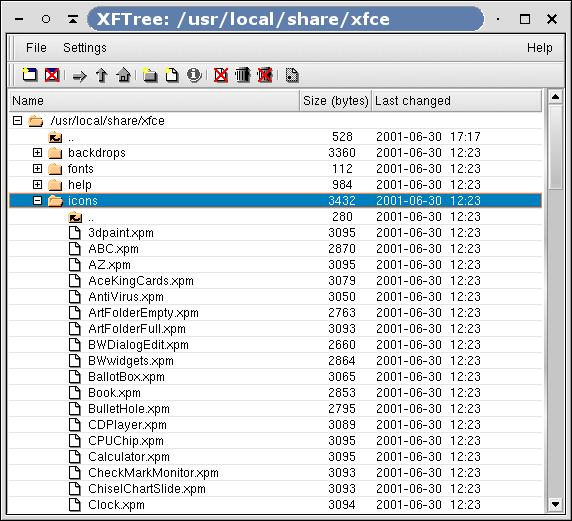Create a new file using the toolbar icon
The height and width of the screenshot is (521, 572).
pos(171,75)
